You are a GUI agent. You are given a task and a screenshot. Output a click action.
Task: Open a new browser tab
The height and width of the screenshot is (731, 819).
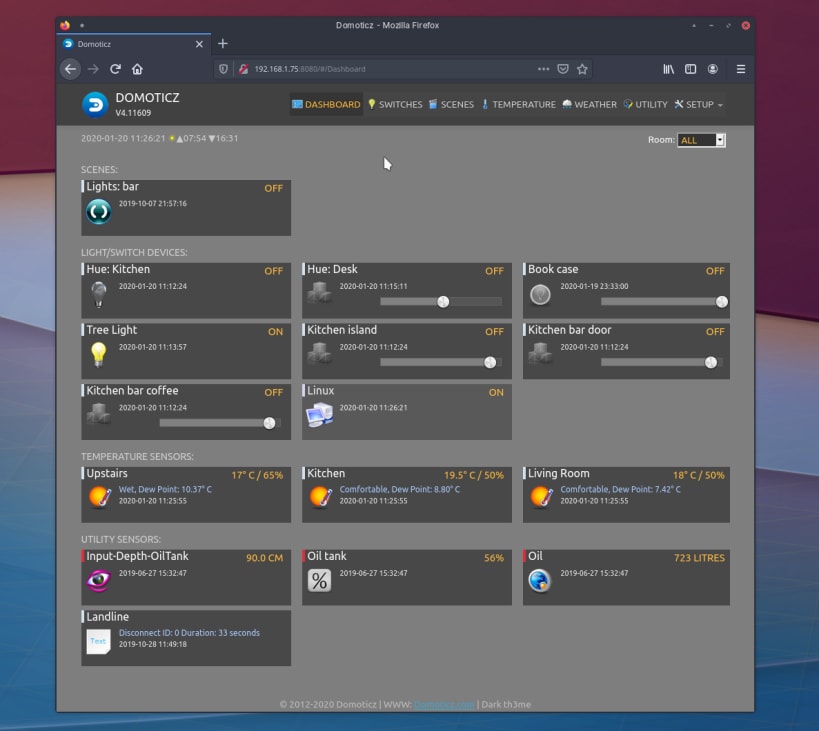click(223, 44)
